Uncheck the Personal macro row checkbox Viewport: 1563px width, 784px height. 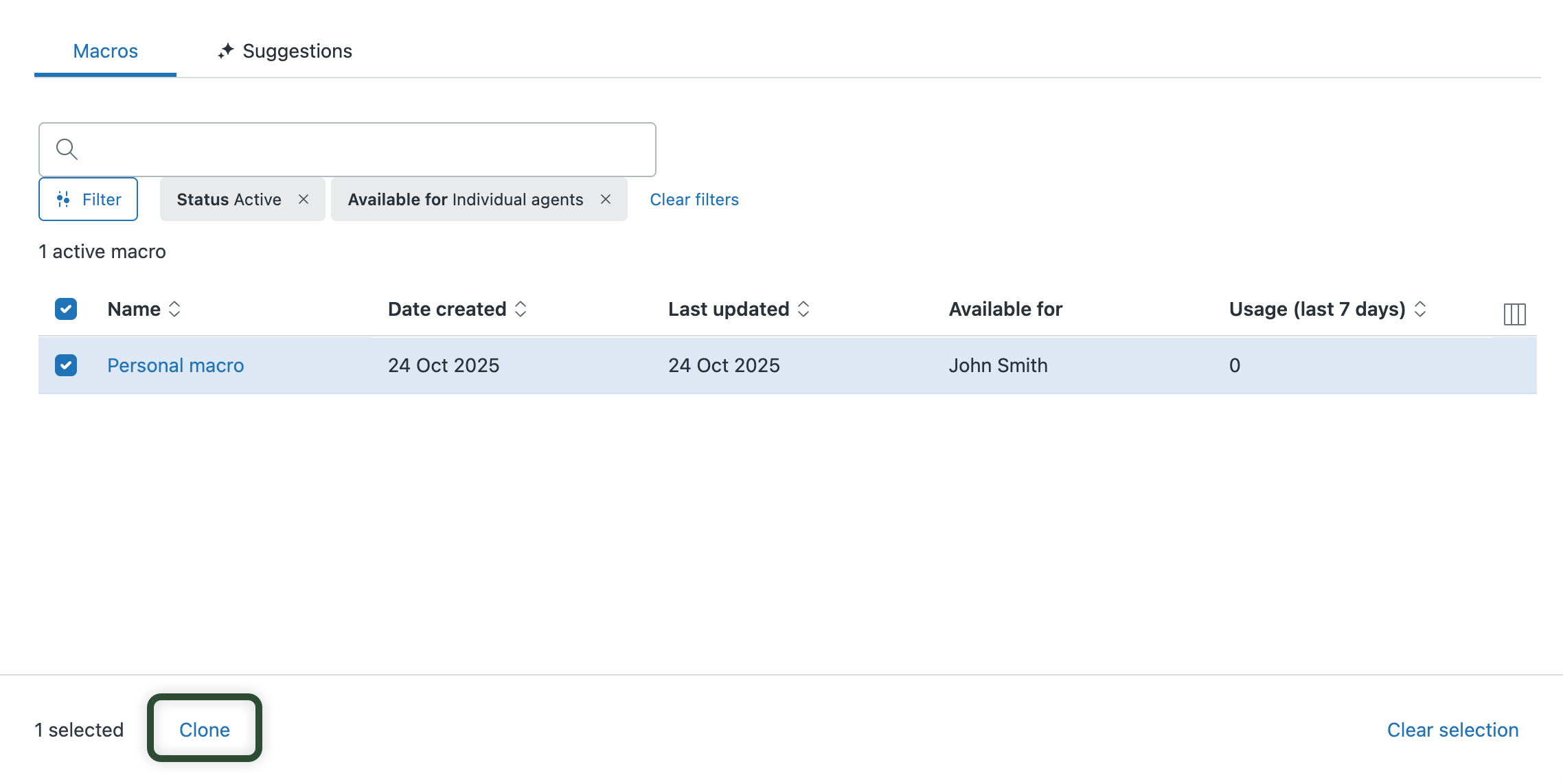[x=66, y=365]
